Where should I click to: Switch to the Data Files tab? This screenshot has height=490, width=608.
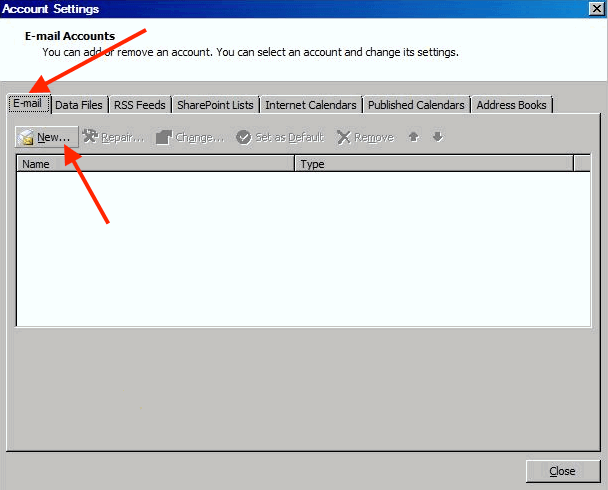pos(79,105)
